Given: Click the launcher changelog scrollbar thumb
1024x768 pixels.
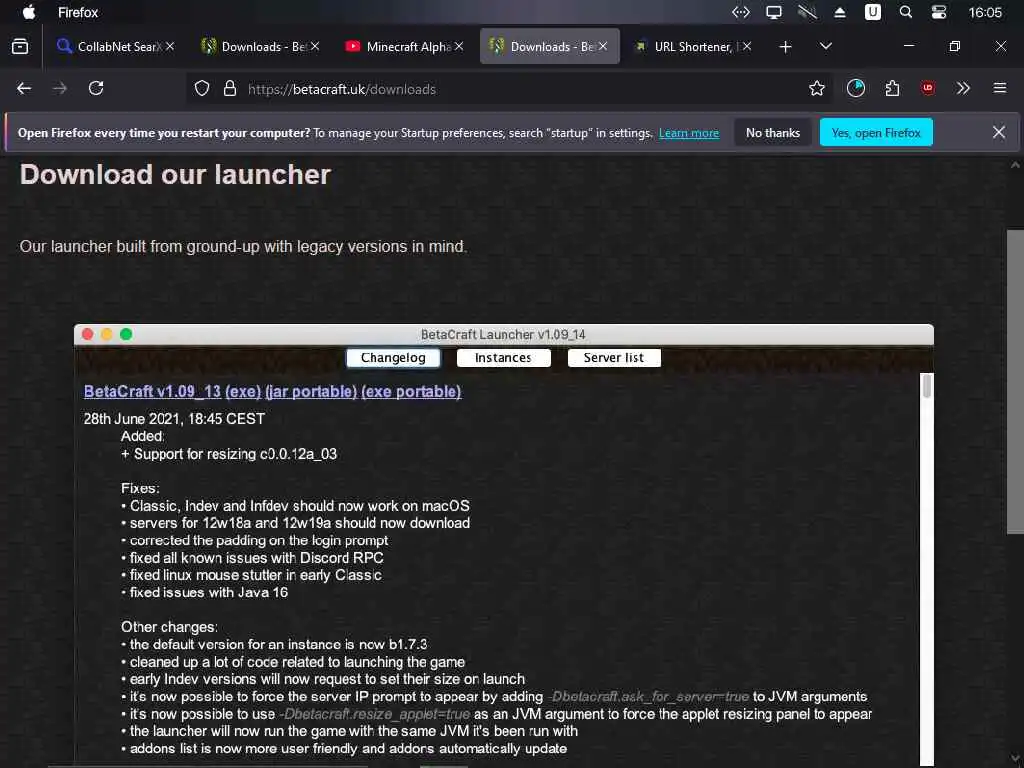Looking at the screenshot, I should 926,386.
